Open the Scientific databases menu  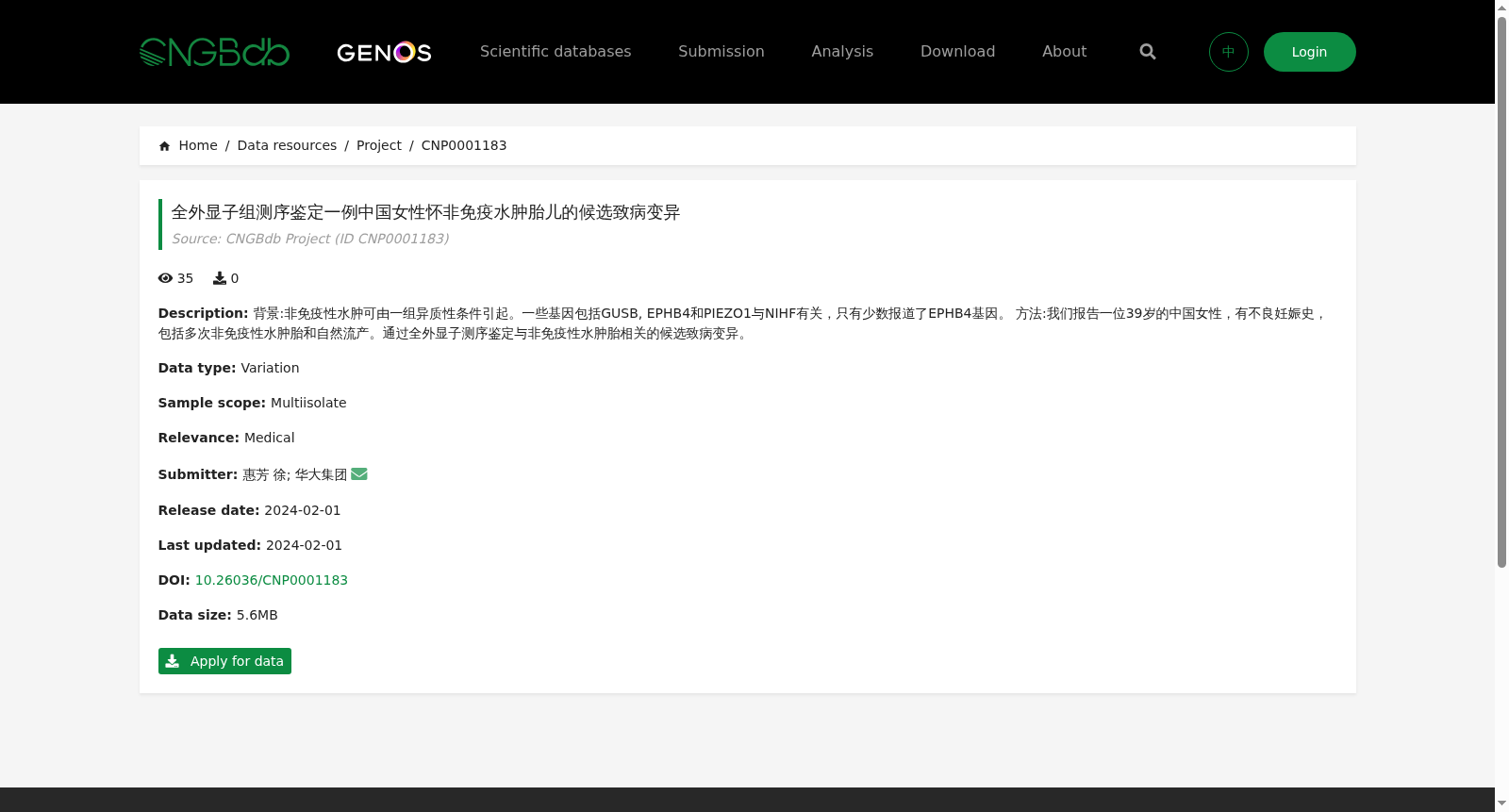[556, 52]
